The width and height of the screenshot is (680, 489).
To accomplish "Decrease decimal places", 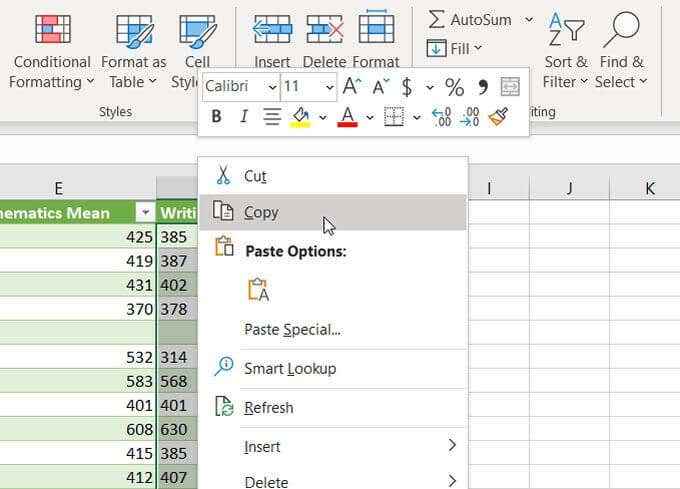I will [x=470, y=117].
